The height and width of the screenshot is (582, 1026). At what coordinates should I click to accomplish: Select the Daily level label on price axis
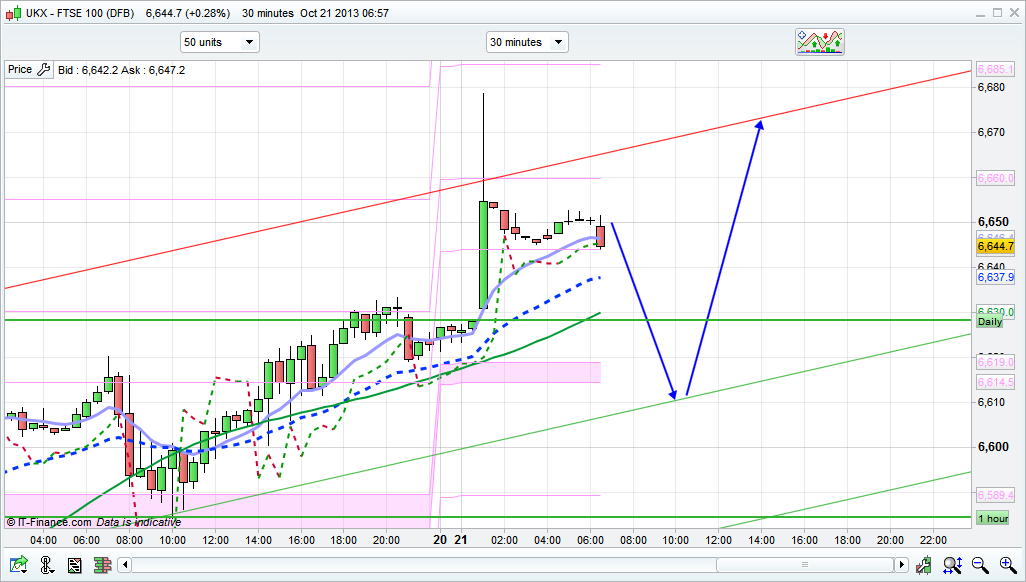(989, 322)
